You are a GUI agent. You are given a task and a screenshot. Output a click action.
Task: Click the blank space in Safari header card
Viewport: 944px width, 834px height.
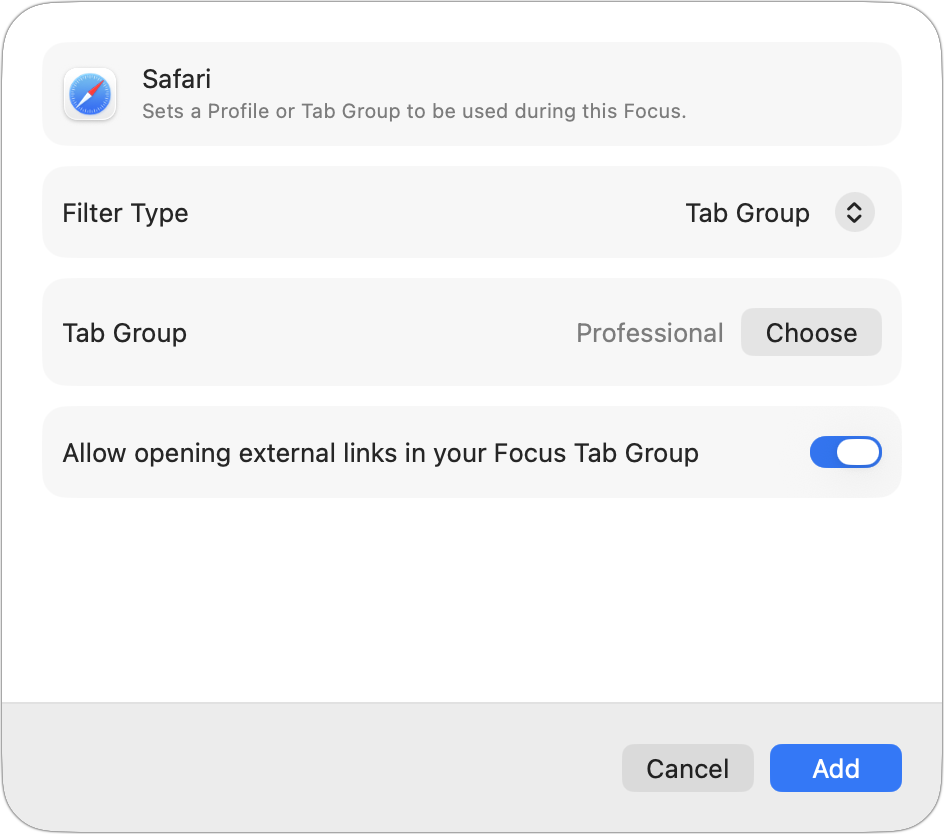[x=790, y=94]
